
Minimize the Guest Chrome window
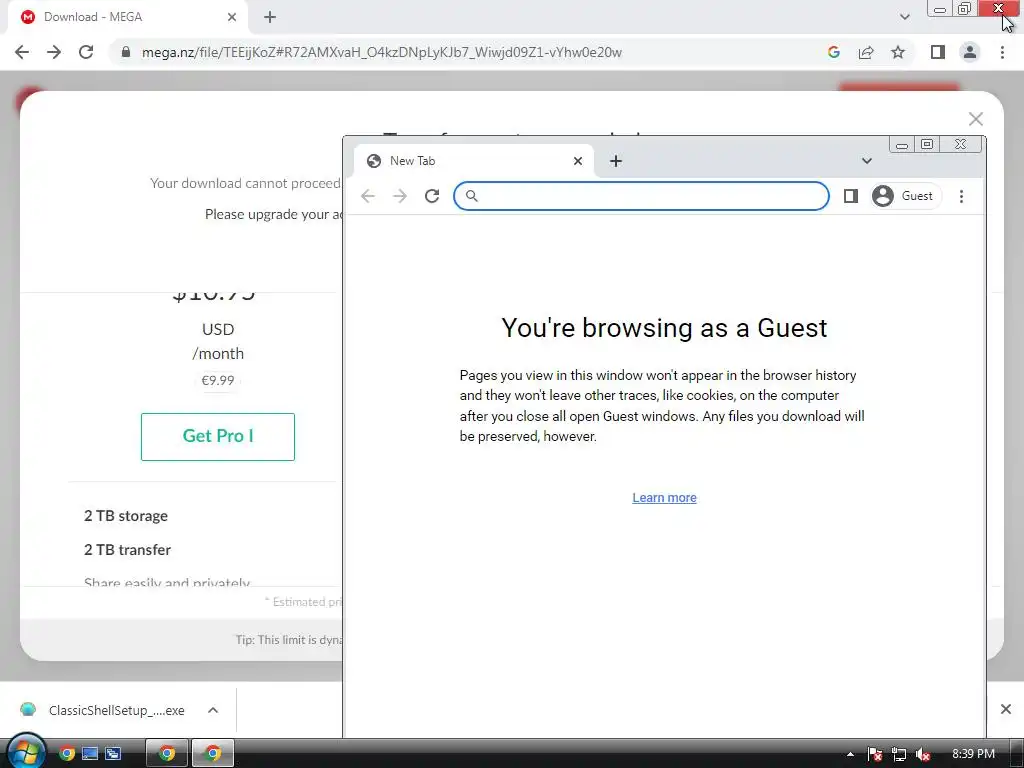[x=902, y=144]
